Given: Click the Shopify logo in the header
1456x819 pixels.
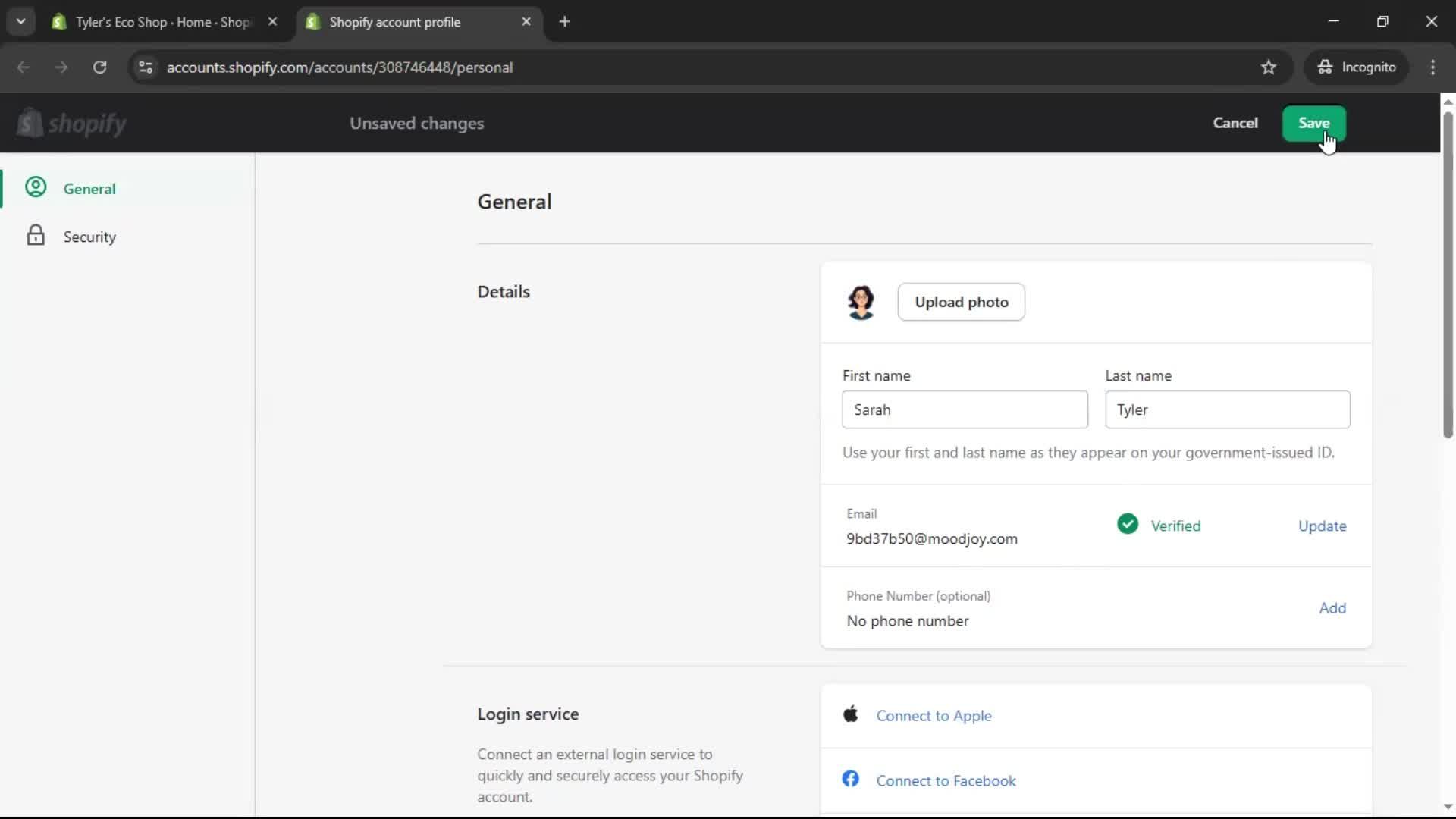Looking at the screenshot, I should pos(73,123).
